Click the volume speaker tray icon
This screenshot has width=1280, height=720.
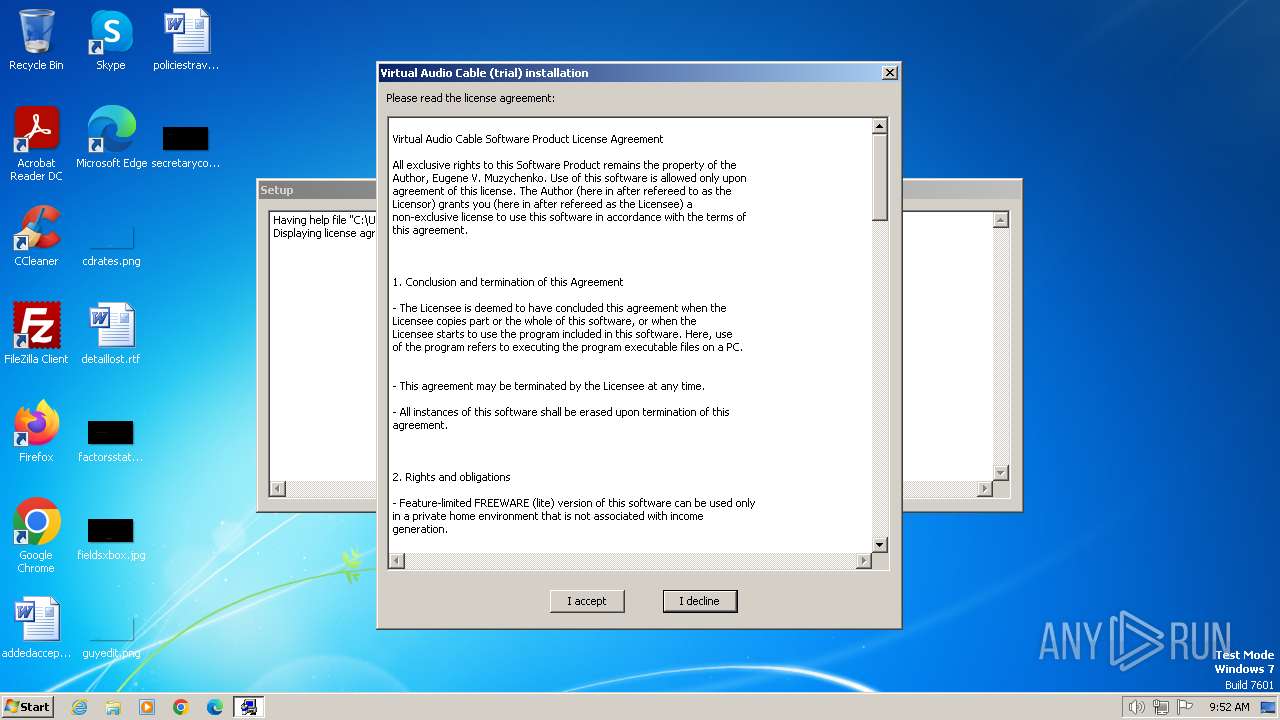click(x=1137, y=707)
